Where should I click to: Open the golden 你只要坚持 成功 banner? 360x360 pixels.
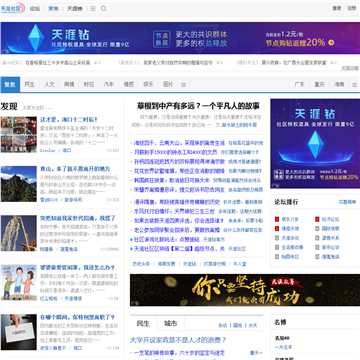pyautogui.click(x=245, y=290)
